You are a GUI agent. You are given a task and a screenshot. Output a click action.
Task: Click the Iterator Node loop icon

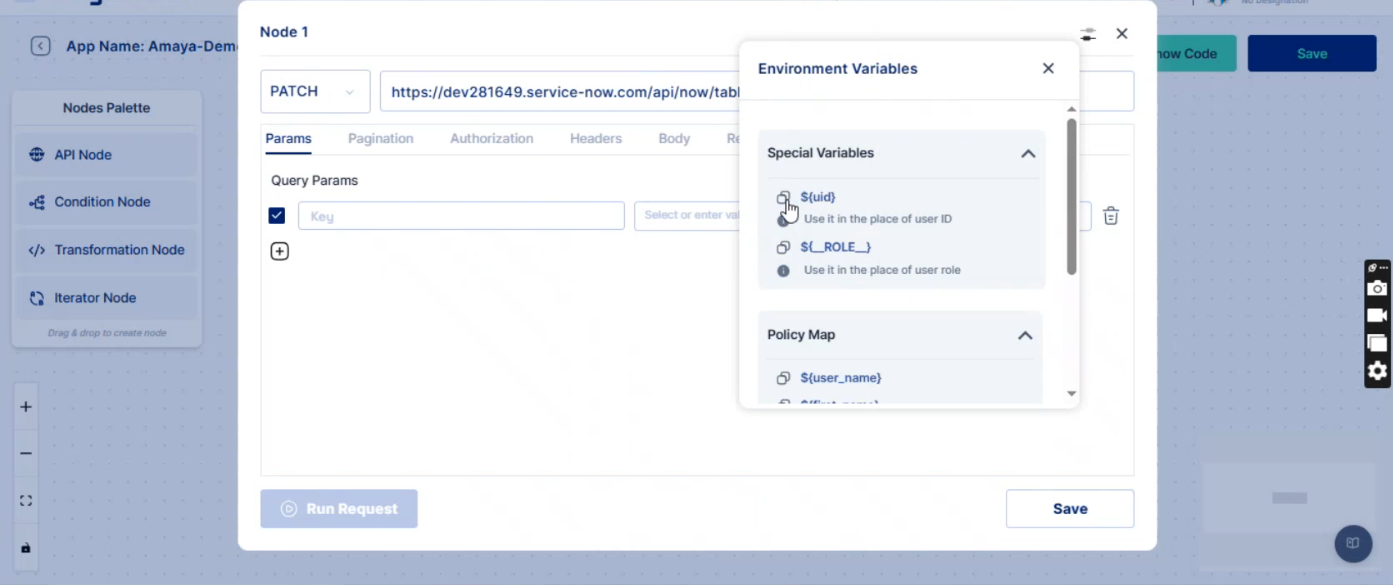[x=37, y=298]
